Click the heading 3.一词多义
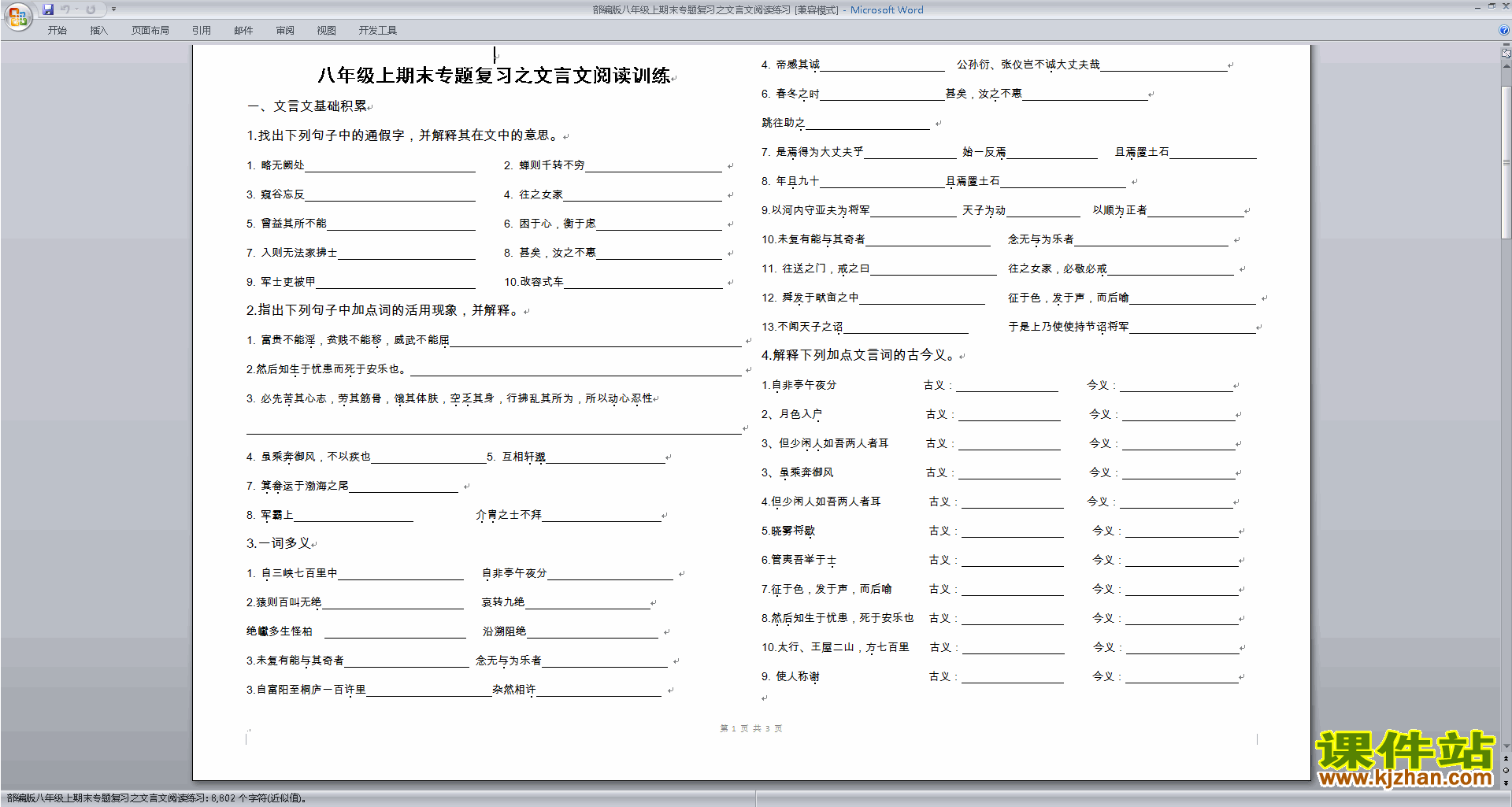The width and height of the screenshot is (1512, 807). pyautogui.click(x=279, y=543)
